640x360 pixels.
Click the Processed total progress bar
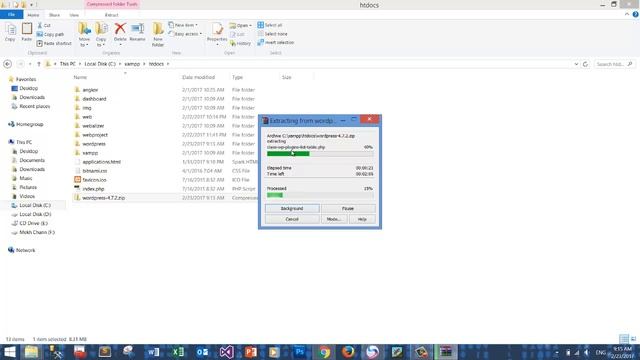(x=320, y=195)
